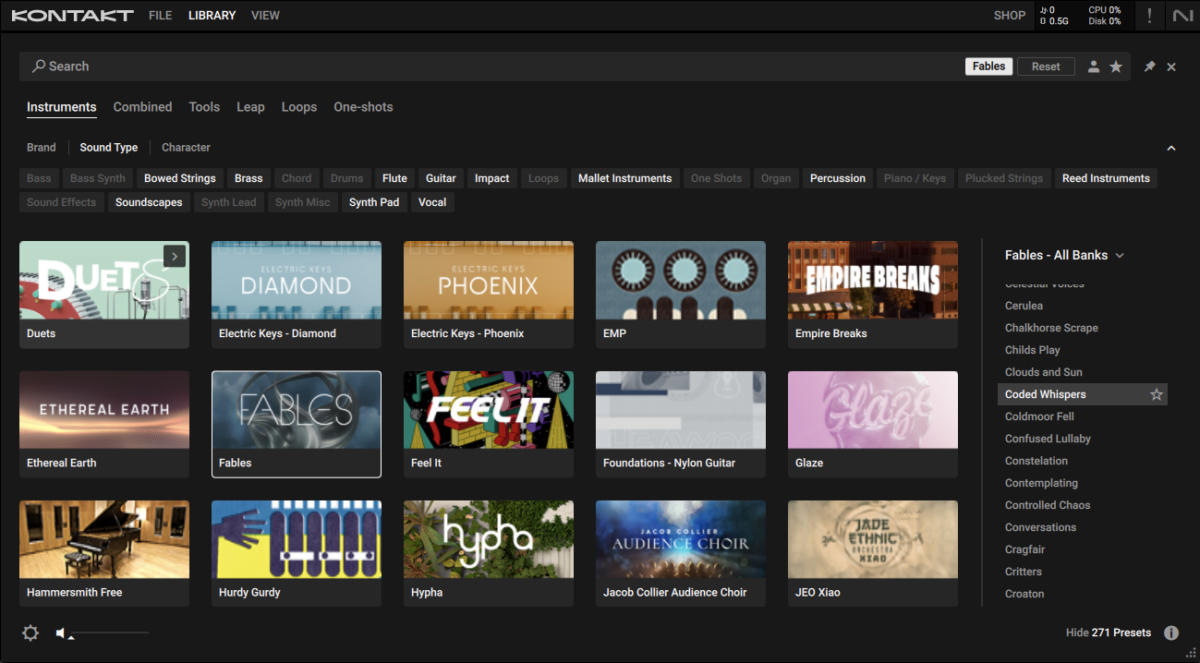
Task: Toggle the Reed Instruments tag filter
Action: pyautogui.click(x=1106, y=178)
